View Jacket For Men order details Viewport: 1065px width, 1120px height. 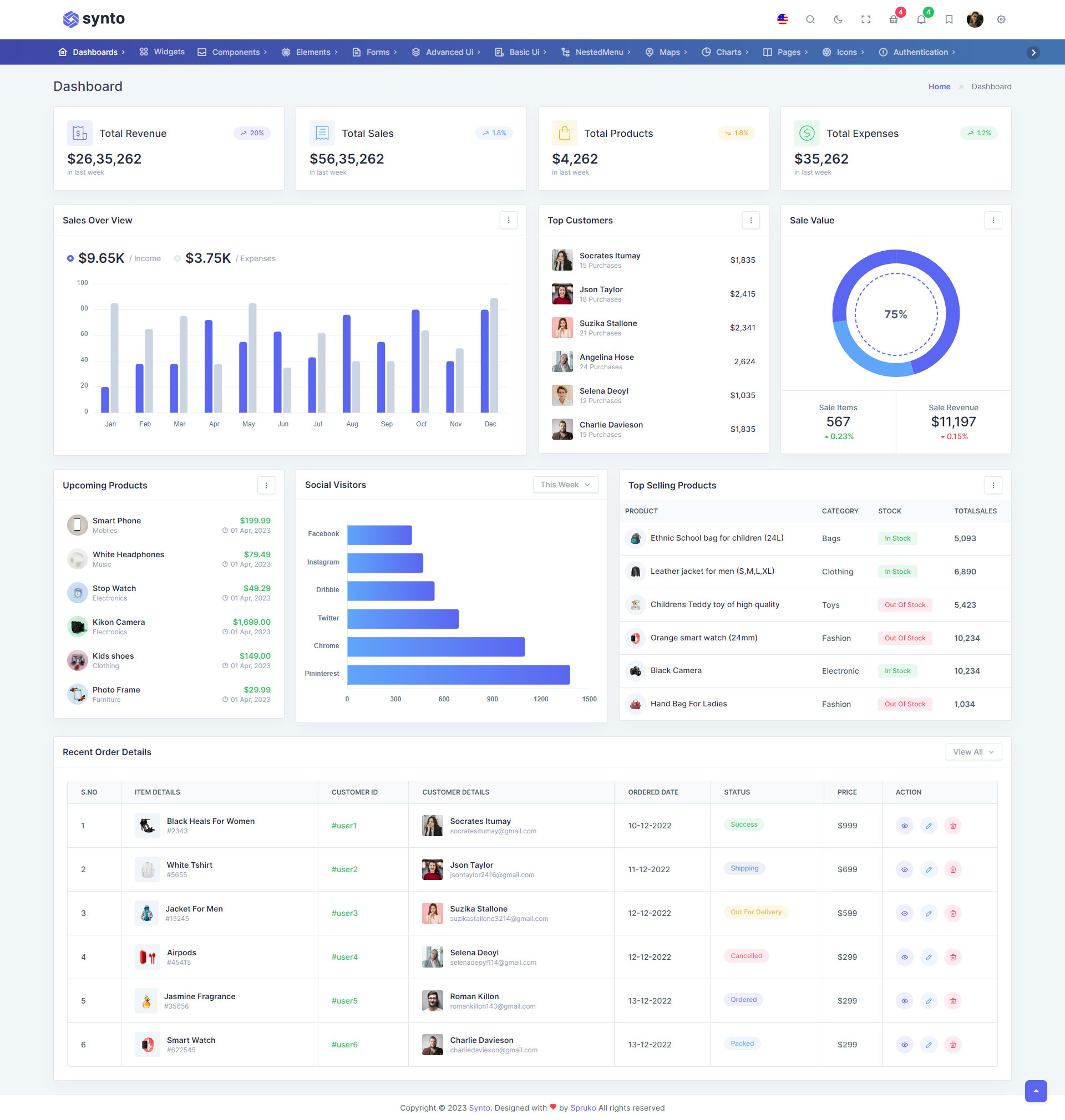(904, 913)
